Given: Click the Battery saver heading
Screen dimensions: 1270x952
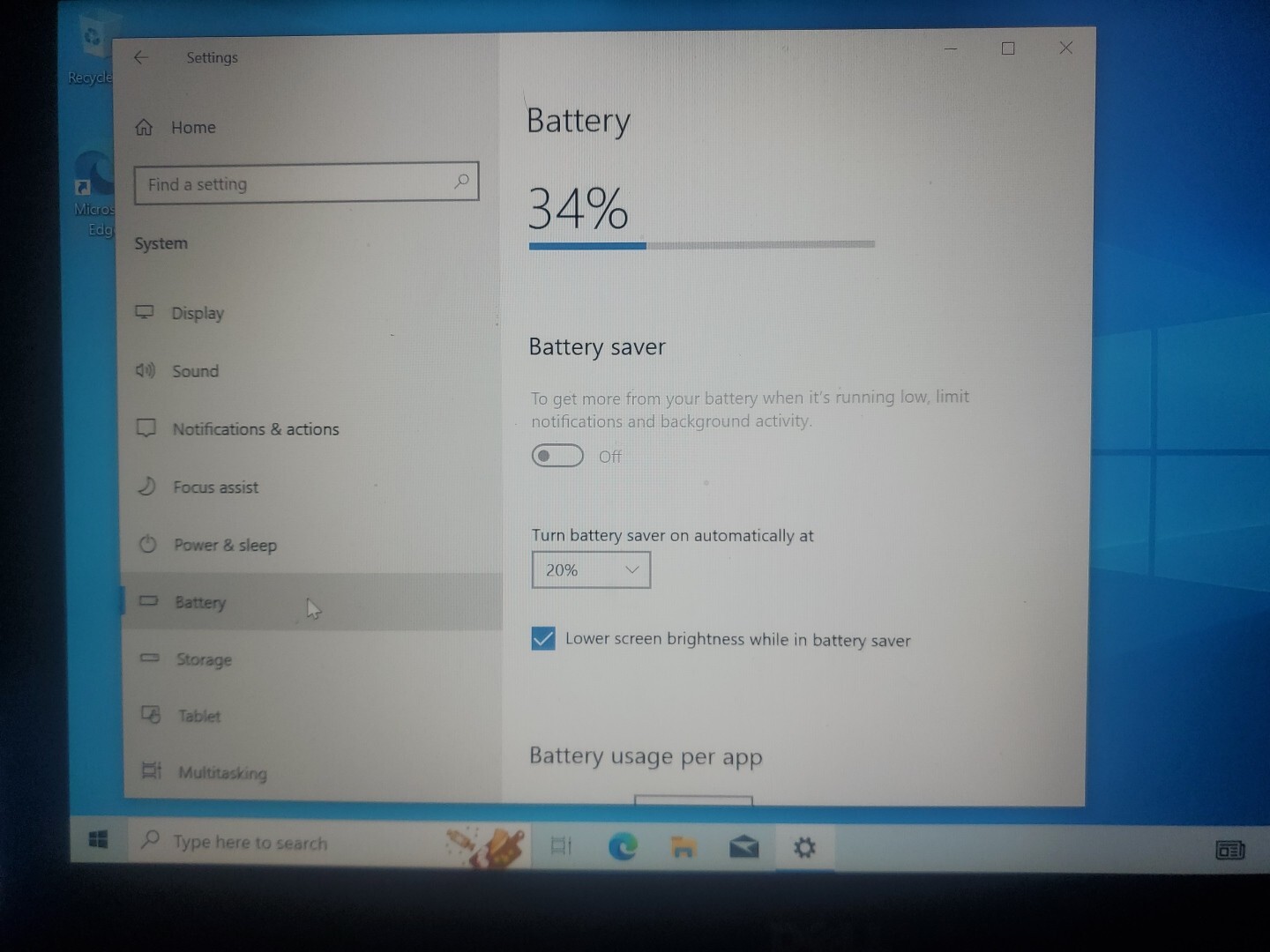Looking at the screenshot, I should [597, 347].
